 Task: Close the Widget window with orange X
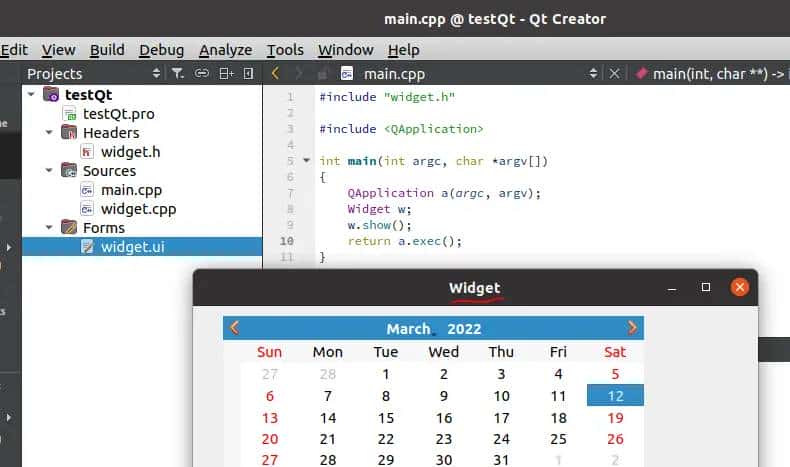740,287
